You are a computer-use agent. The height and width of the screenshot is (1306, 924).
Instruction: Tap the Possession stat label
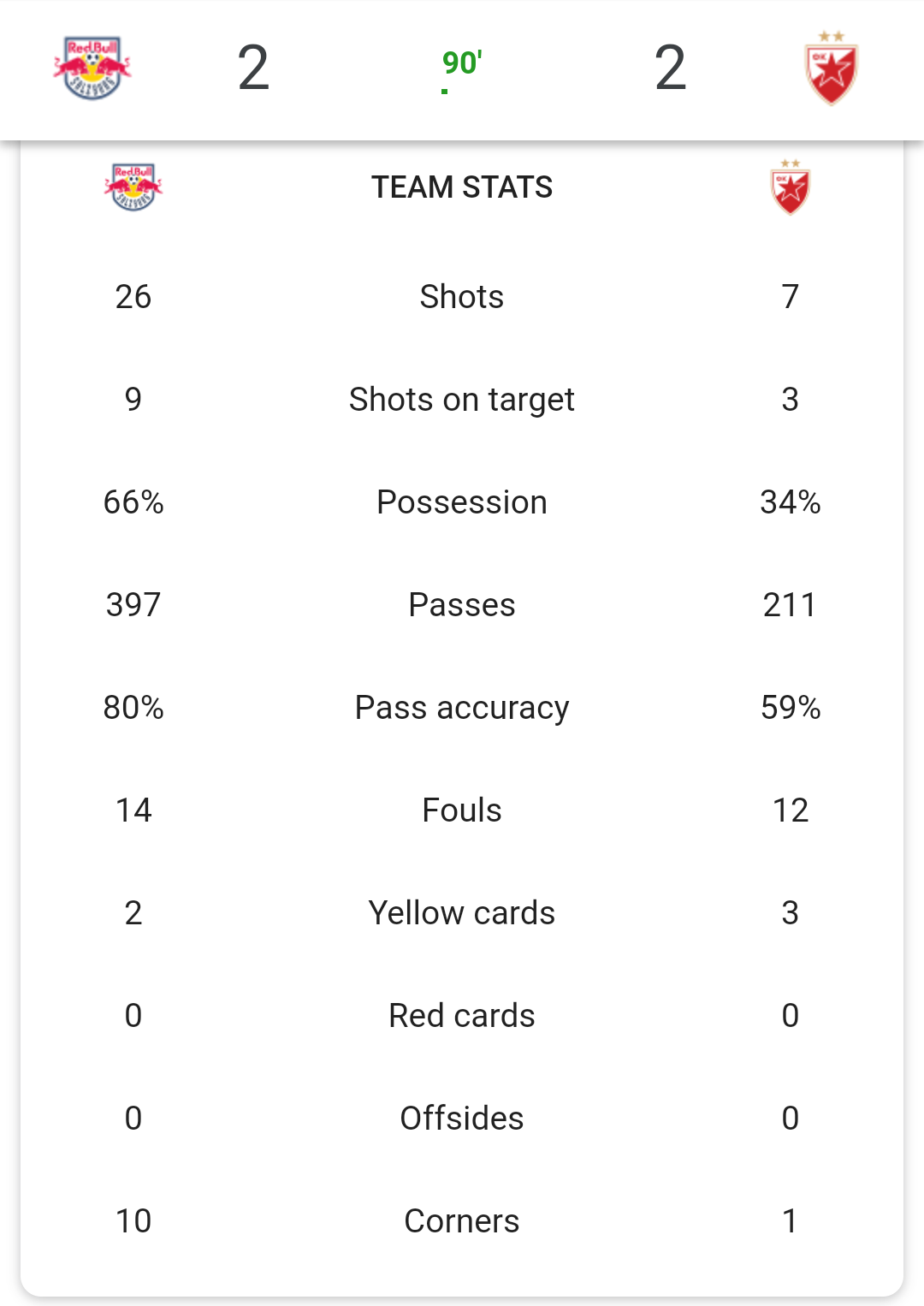462,502
